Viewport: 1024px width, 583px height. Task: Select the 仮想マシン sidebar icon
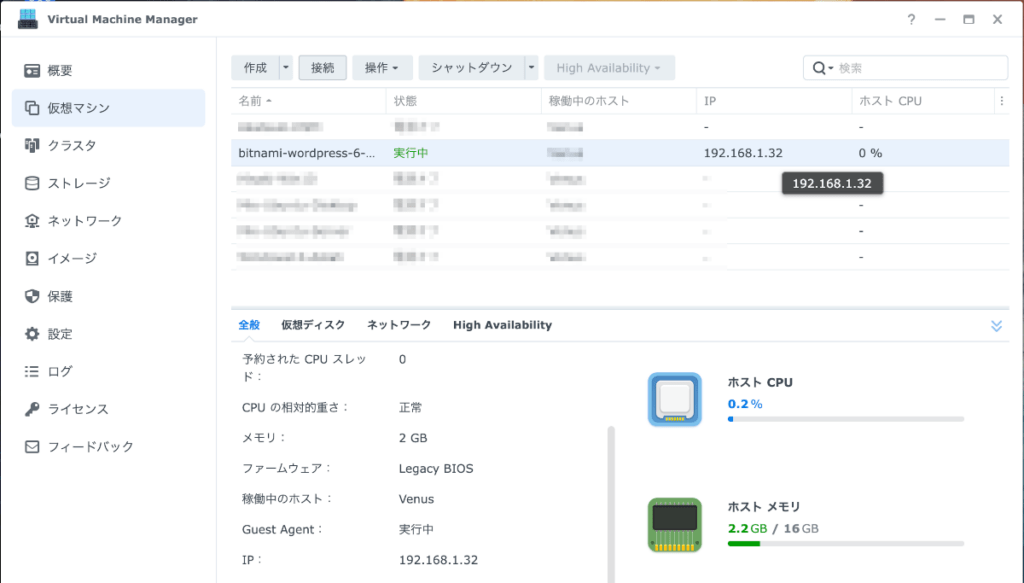coord(31,108)
